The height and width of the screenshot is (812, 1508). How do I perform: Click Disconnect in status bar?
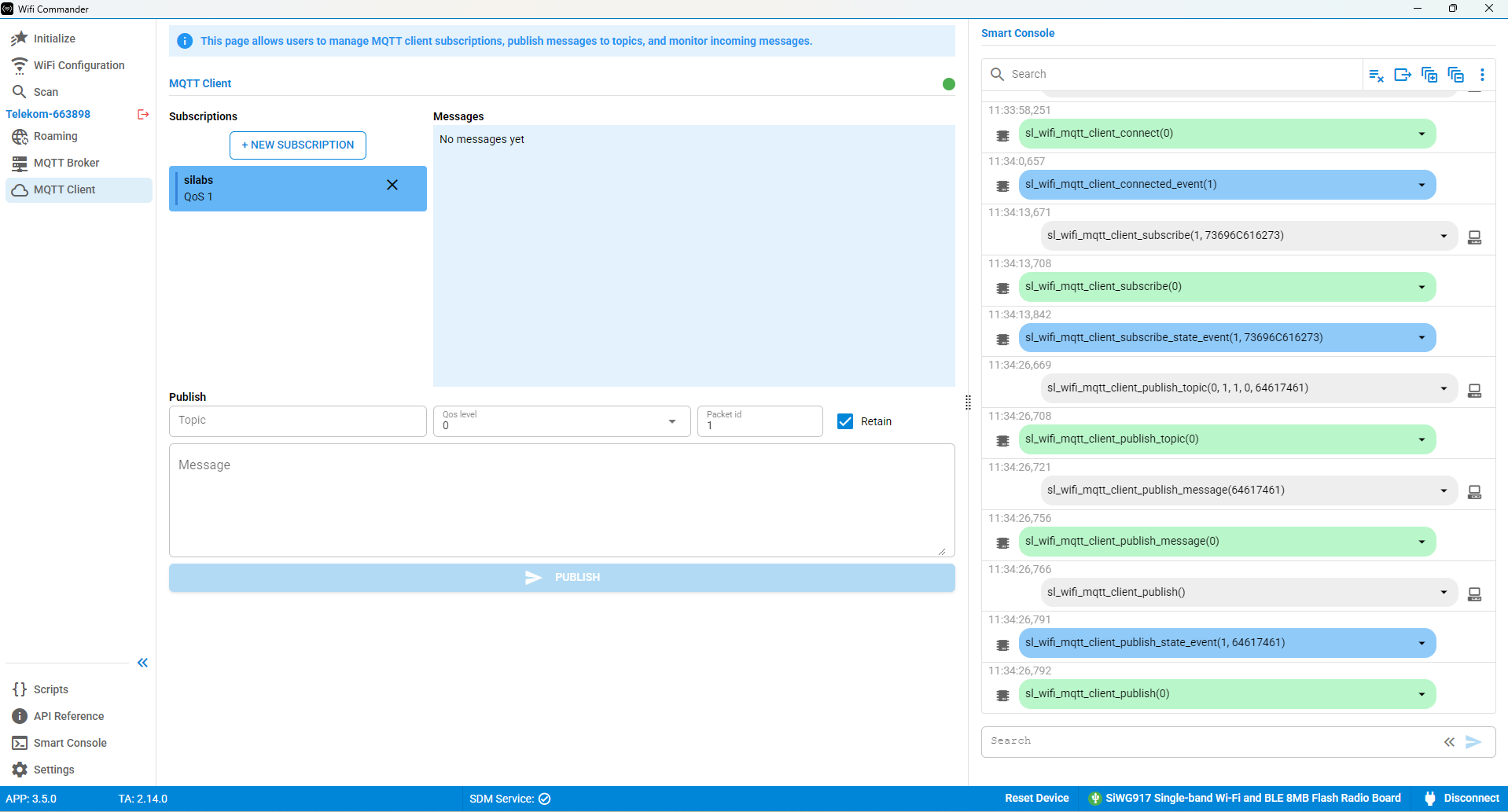[1462, 798]
